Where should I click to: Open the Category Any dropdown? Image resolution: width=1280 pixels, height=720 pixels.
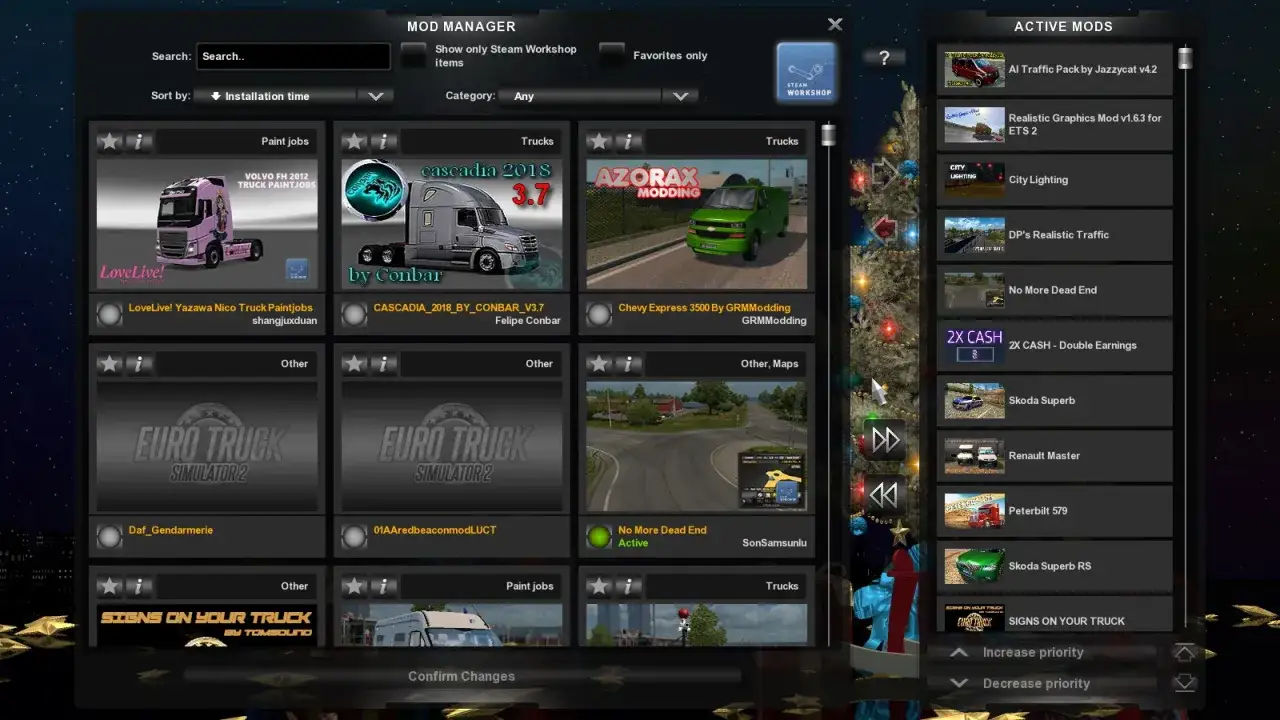click(x=598, y=96)
